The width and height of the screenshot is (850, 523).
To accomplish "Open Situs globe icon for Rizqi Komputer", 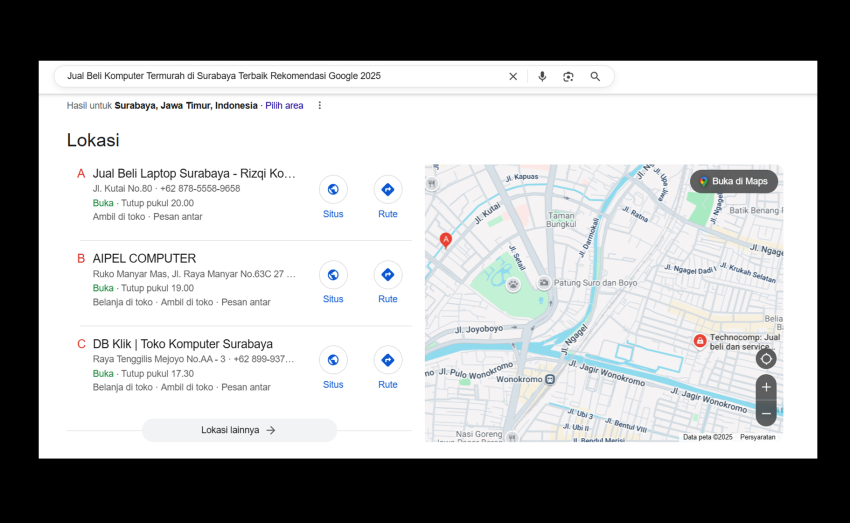I will point(333,189).
